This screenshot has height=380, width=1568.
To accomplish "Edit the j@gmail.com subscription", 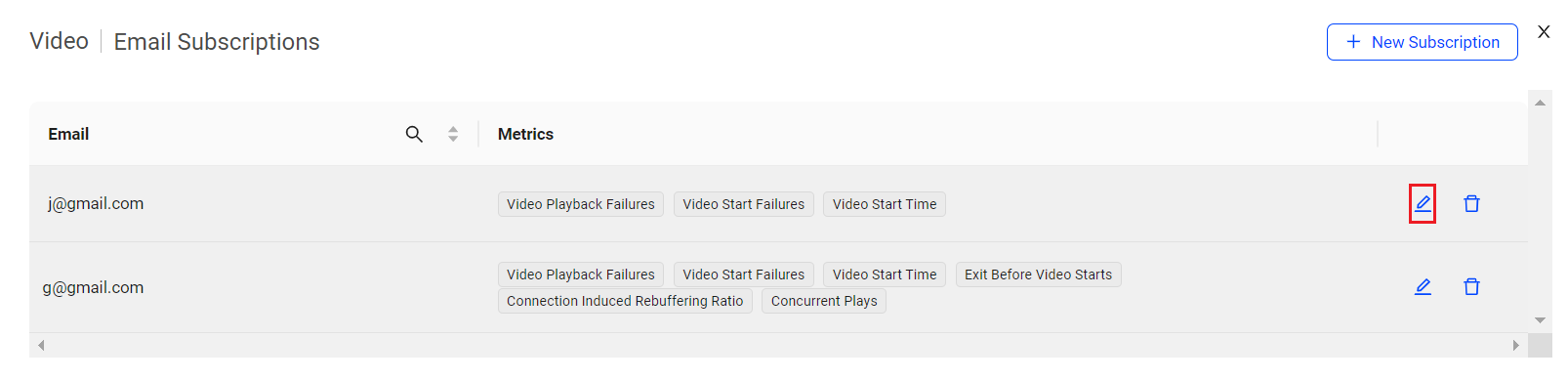I will 1423,203.
